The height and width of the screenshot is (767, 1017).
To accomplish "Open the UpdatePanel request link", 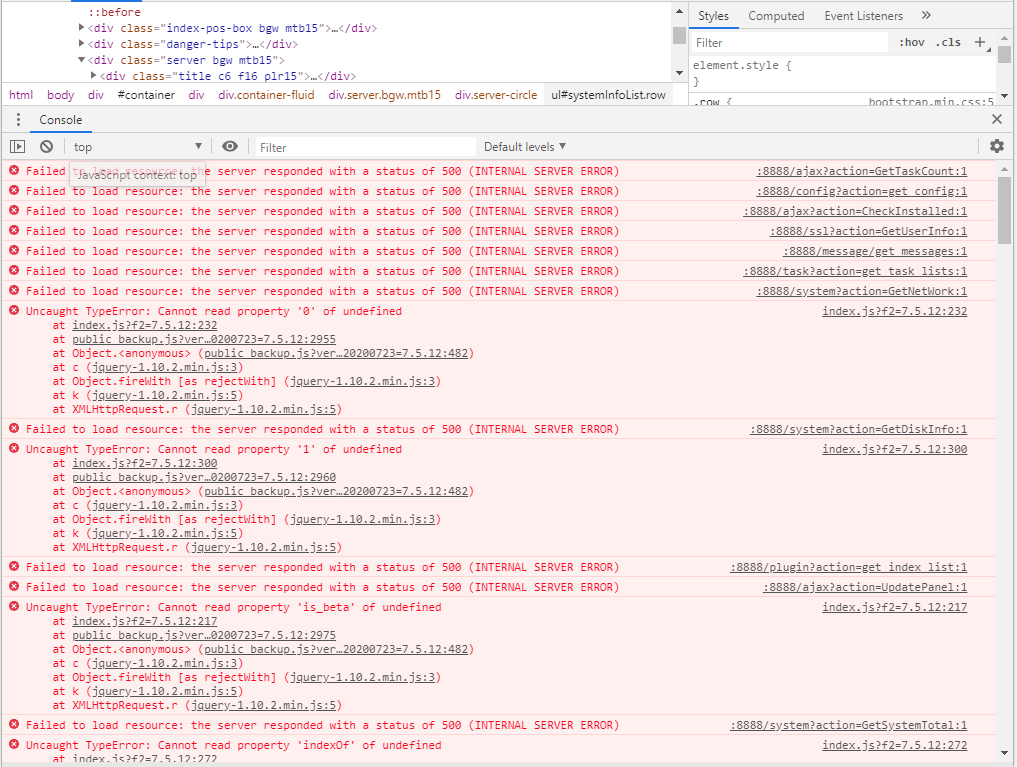I will point(865,587).
